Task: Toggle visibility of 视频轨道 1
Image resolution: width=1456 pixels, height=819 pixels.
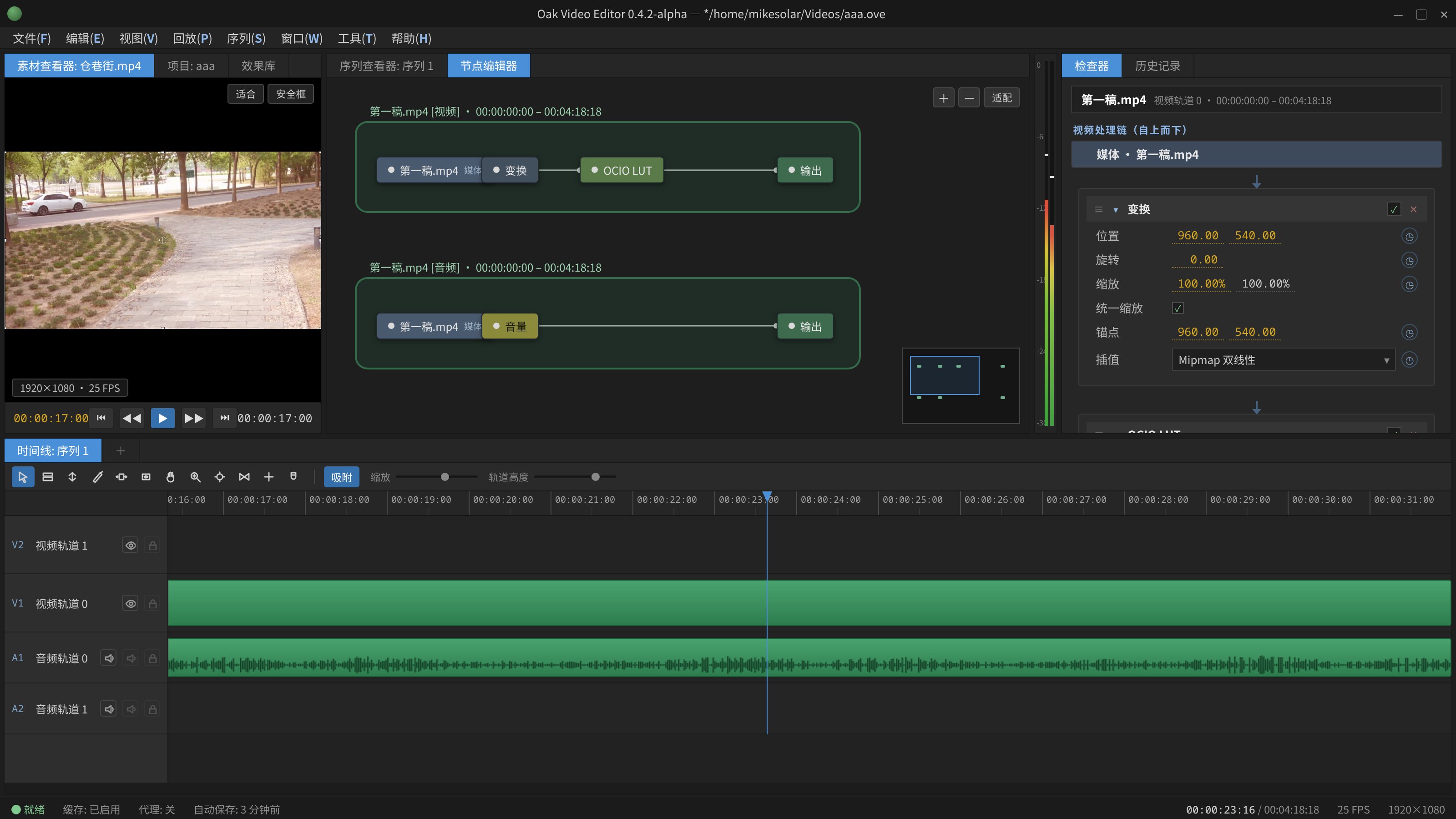Action: pos(131,546)
